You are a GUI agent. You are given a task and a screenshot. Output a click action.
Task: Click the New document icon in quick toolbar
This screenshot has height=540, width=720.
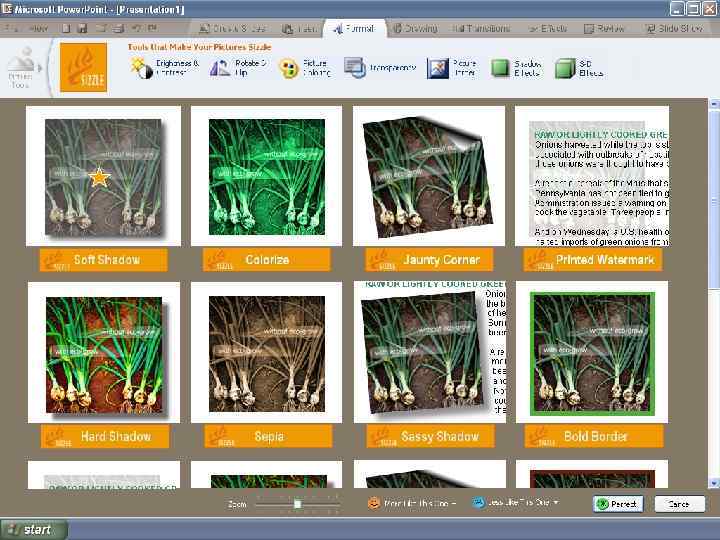tap(66, 28)
